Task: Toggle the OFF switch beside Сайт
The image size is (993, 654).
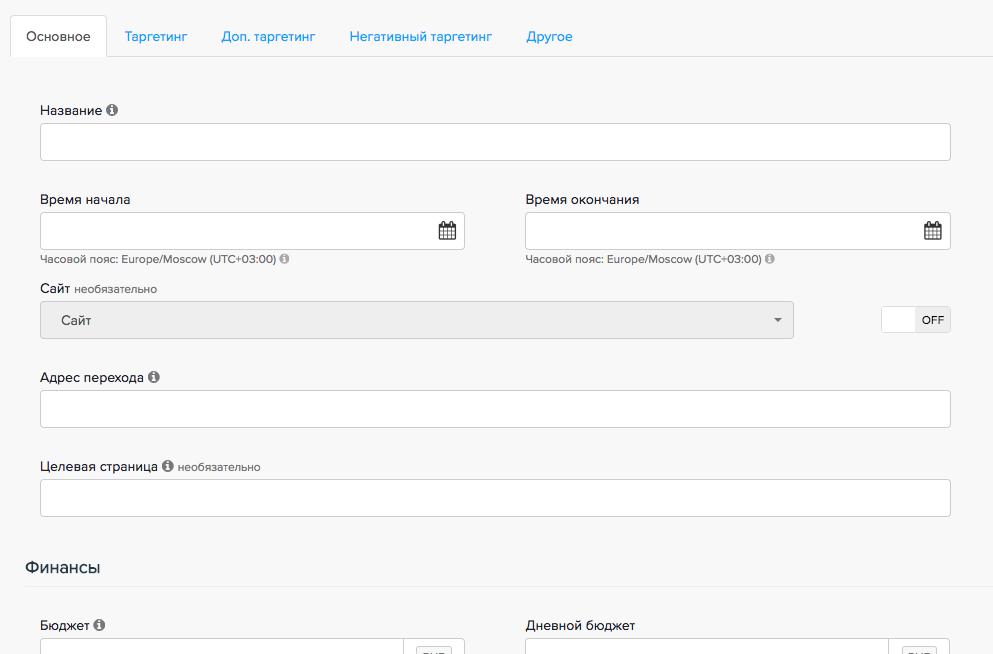Action: pyautogui.click(x=915, y=320)
